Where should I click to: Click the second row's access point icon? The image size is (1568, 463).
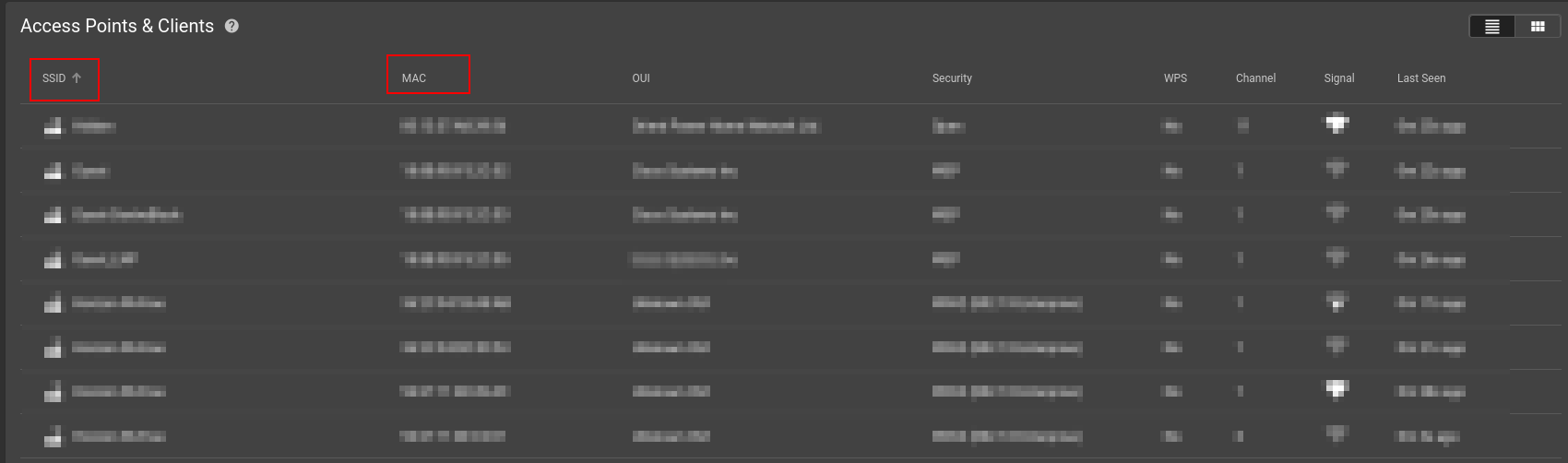click(x=53, y=171)
